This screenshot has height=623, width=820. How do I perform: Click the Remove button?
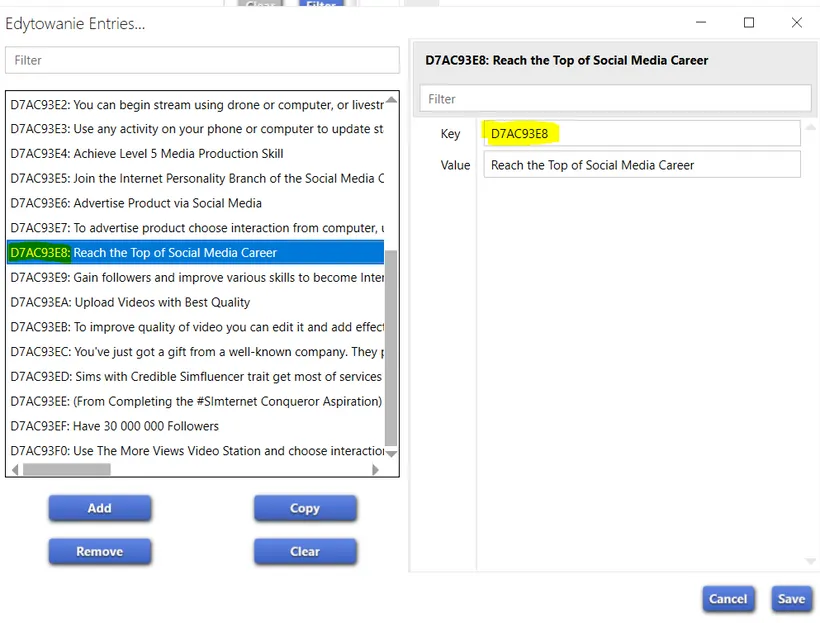tap(99, 551)
